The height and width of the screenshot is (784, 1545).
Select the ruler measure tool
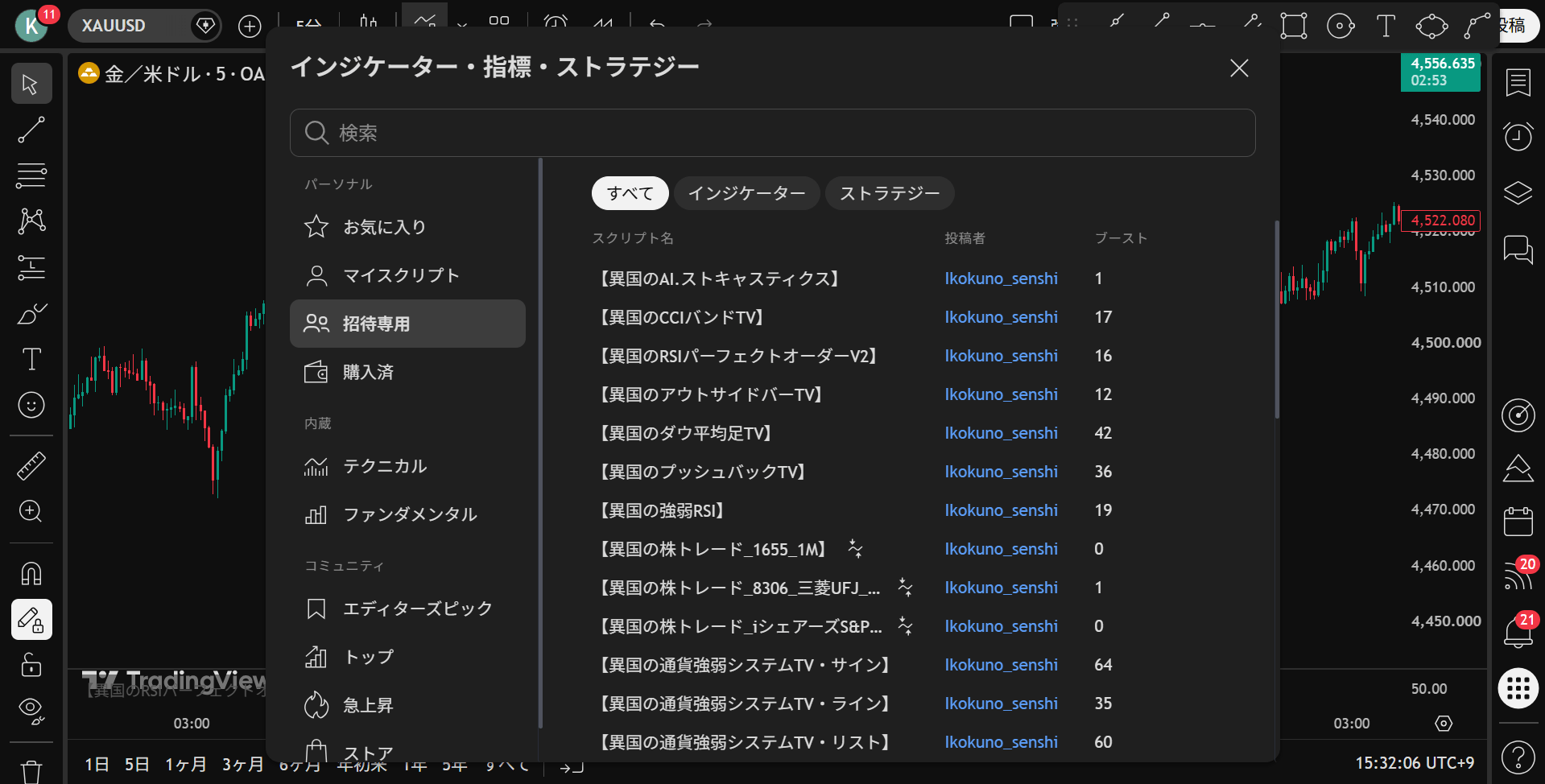(x=31, y=466)
